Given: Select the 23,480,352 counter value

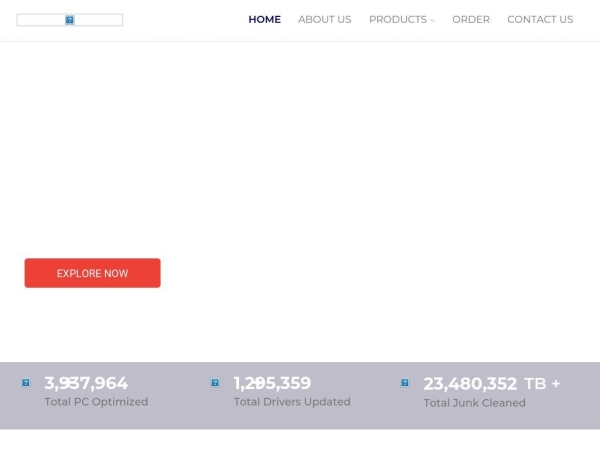Looking at the screenshot, I should (470, 384).
